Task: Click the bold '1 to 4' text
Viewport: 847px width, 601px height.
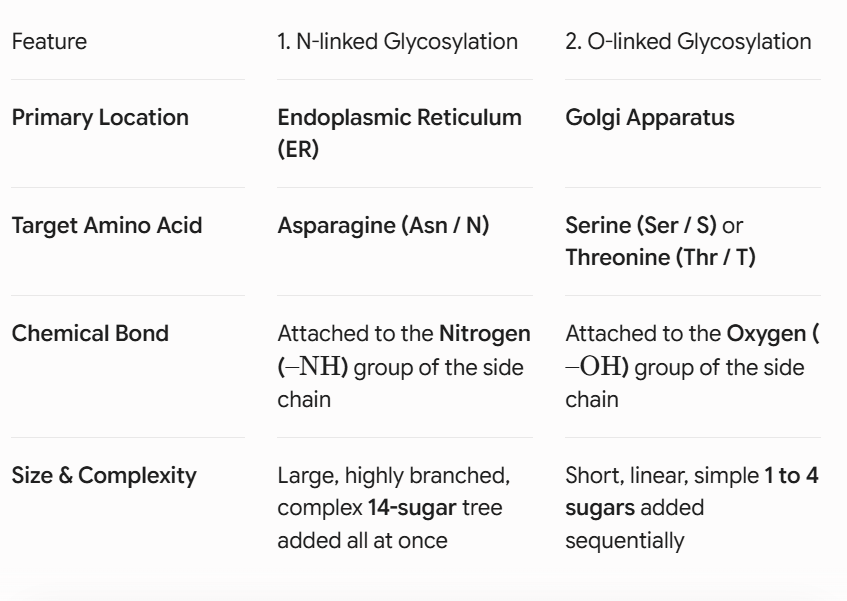Action: (x=791, y=476)
